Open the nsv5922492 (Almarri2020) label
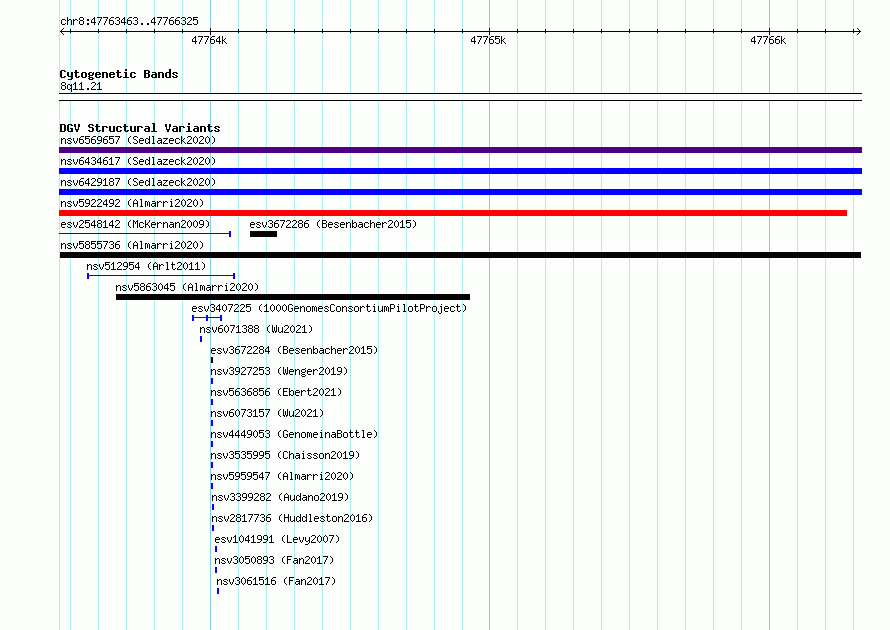The width and height of the screenshot is (890, 630). pyautogui.click(x=132, y=203)
